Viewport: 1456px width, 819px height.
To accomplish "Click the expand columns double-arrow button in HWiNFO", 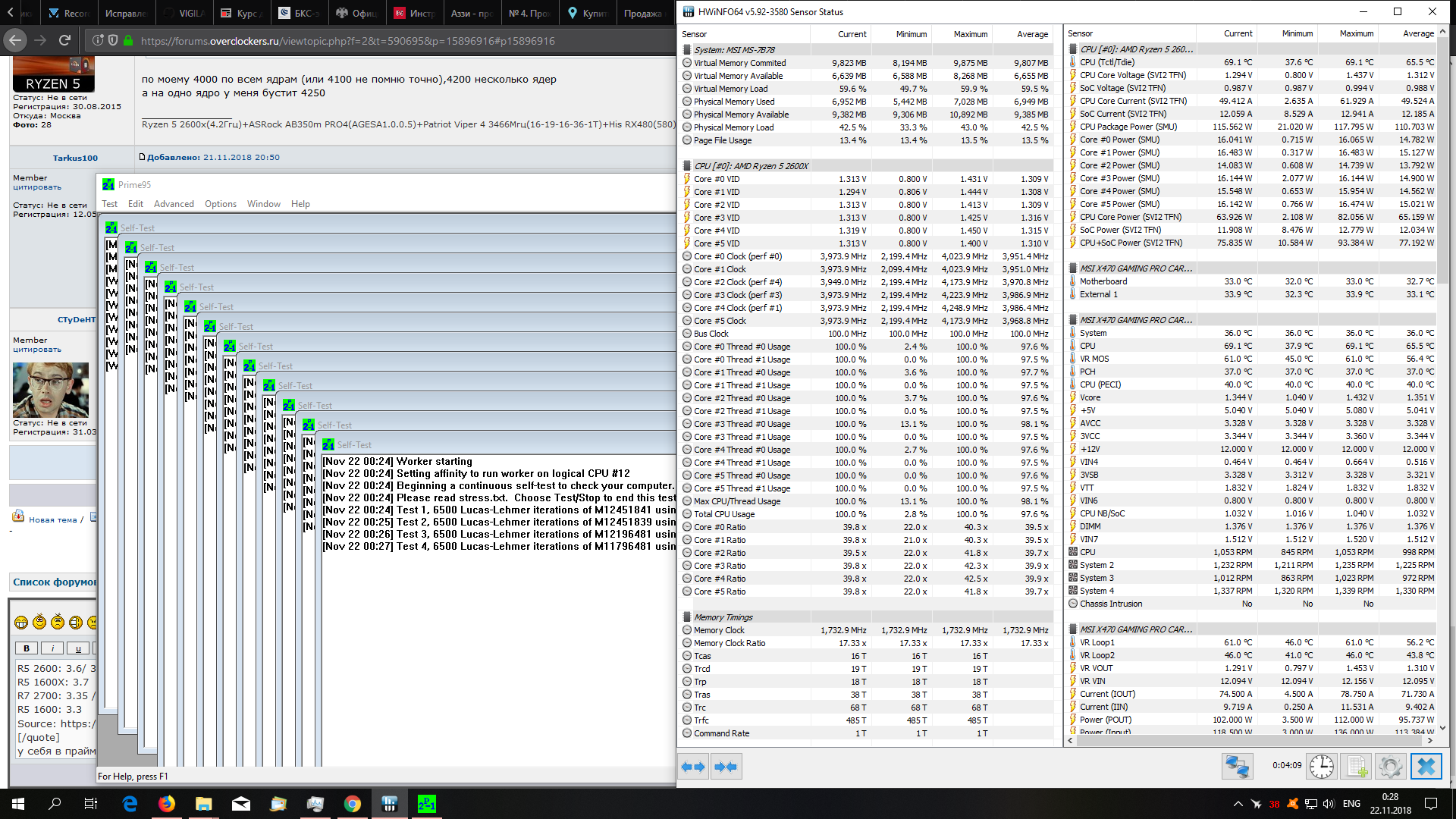I will point(693,767).
